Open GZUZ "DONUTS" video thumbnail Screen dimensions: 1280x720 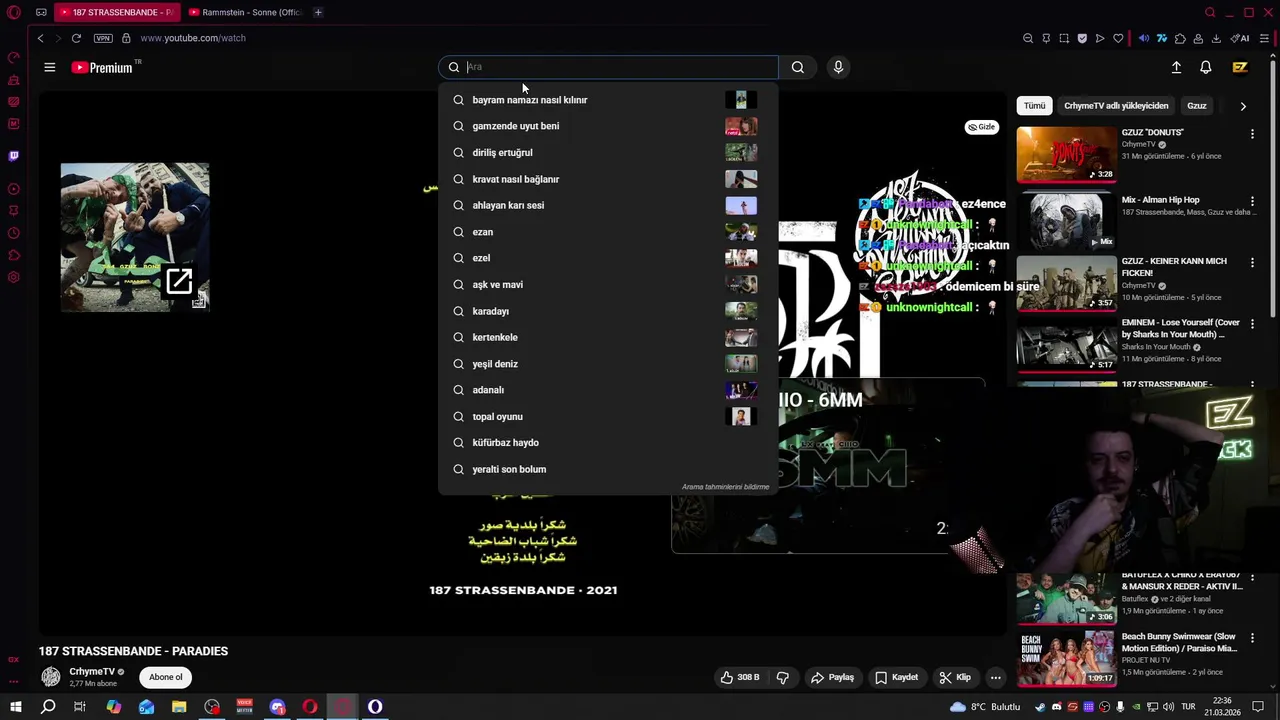(x=1066, y=154)
